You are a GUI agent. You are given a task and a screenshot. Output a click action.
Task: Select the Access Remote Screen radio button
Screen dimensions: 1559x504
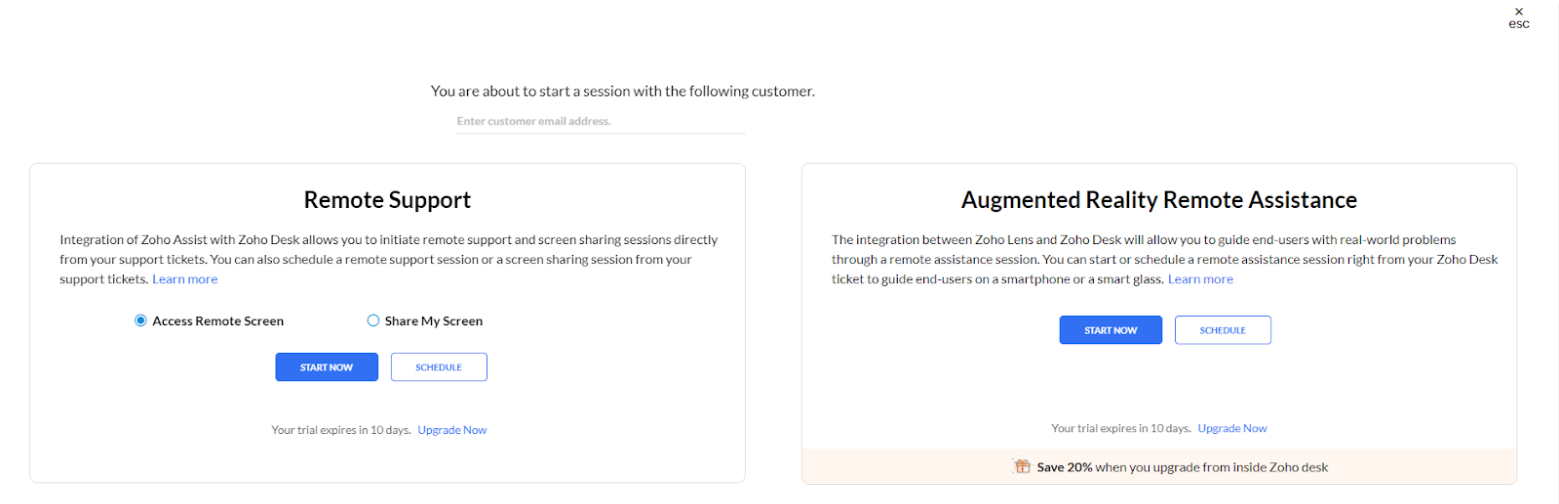point(141,321)
